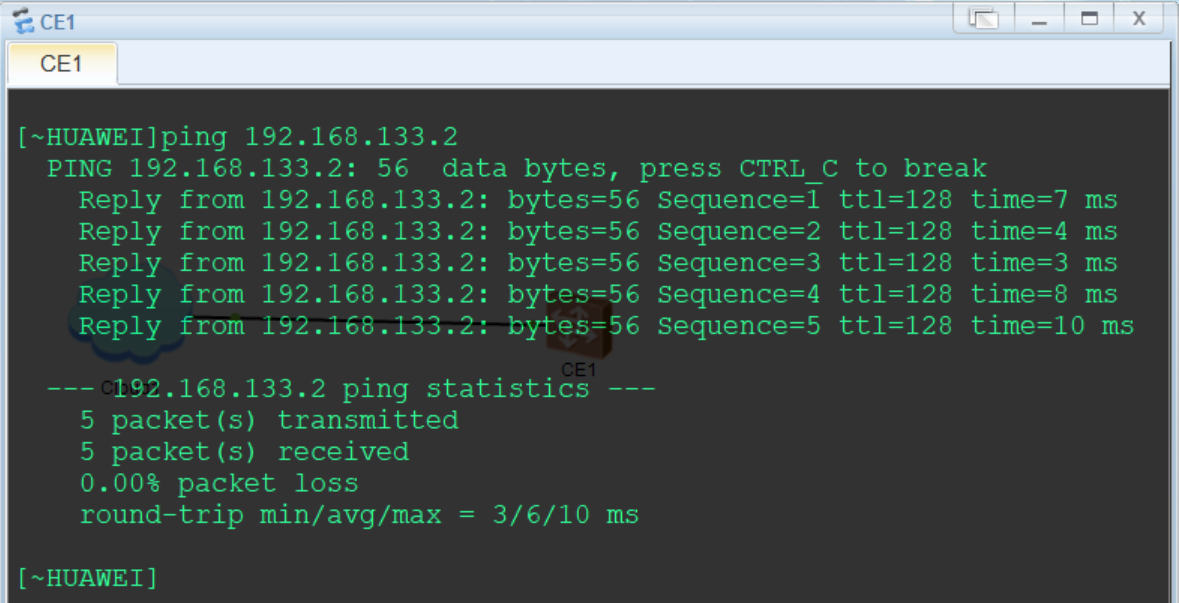Minimize the CE1 console window
Image resolution: width=1179 pixels, height=603 pixels.
1039,18
